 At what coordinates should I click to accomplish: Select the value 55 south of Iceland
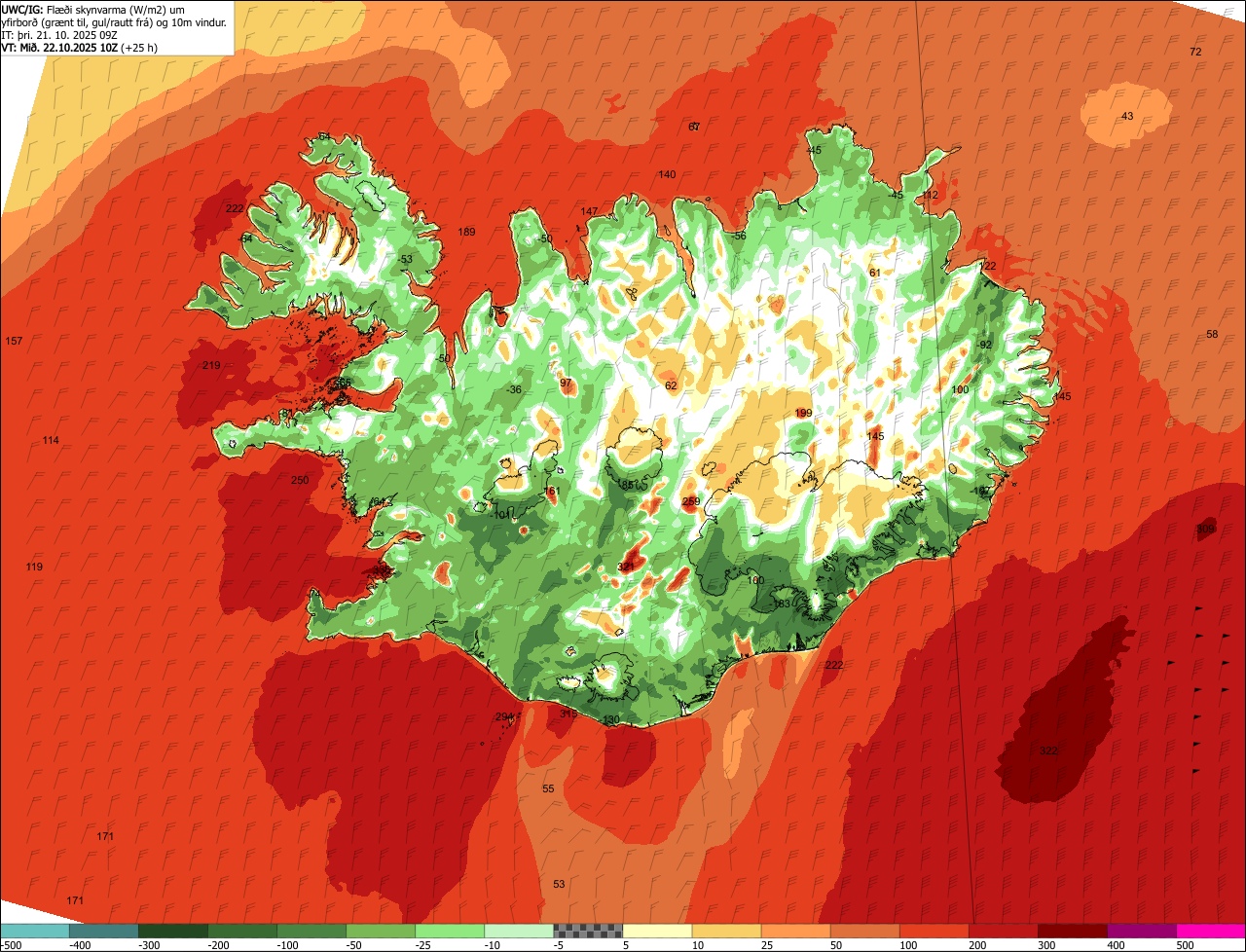click(548, 788)
